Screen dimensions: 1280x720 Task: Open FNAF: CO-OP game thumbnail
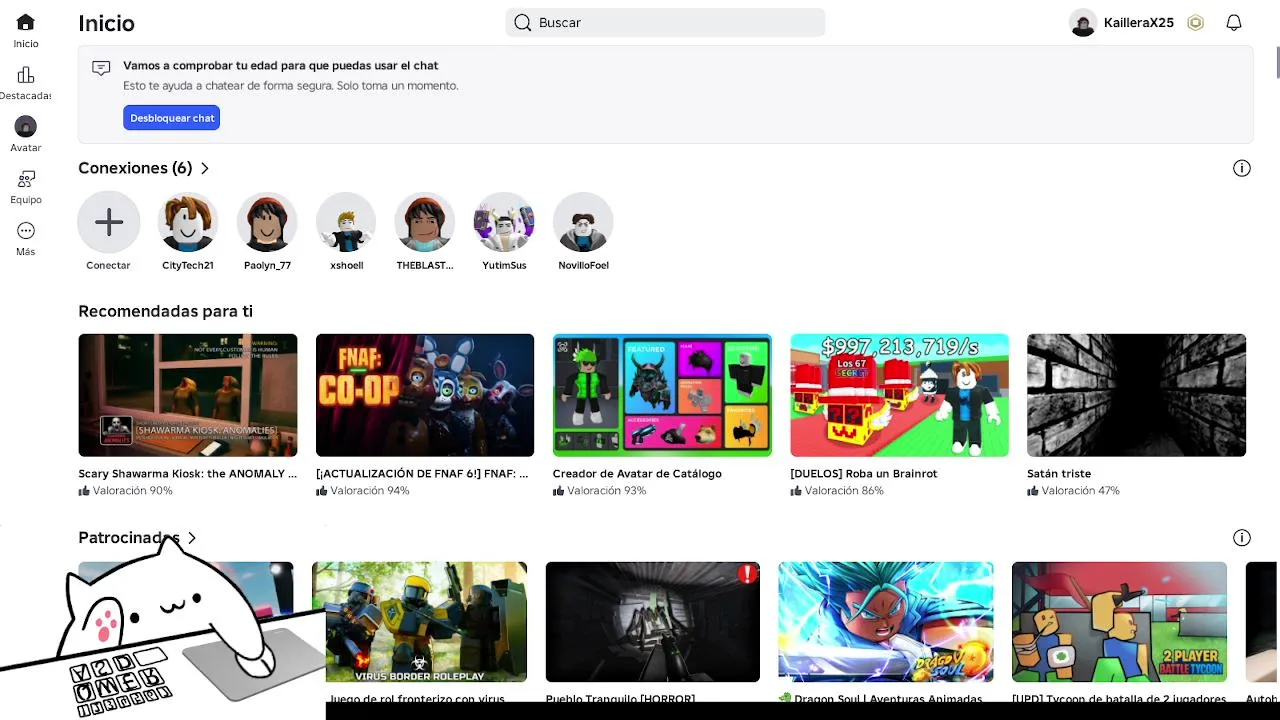click(425, 395)
